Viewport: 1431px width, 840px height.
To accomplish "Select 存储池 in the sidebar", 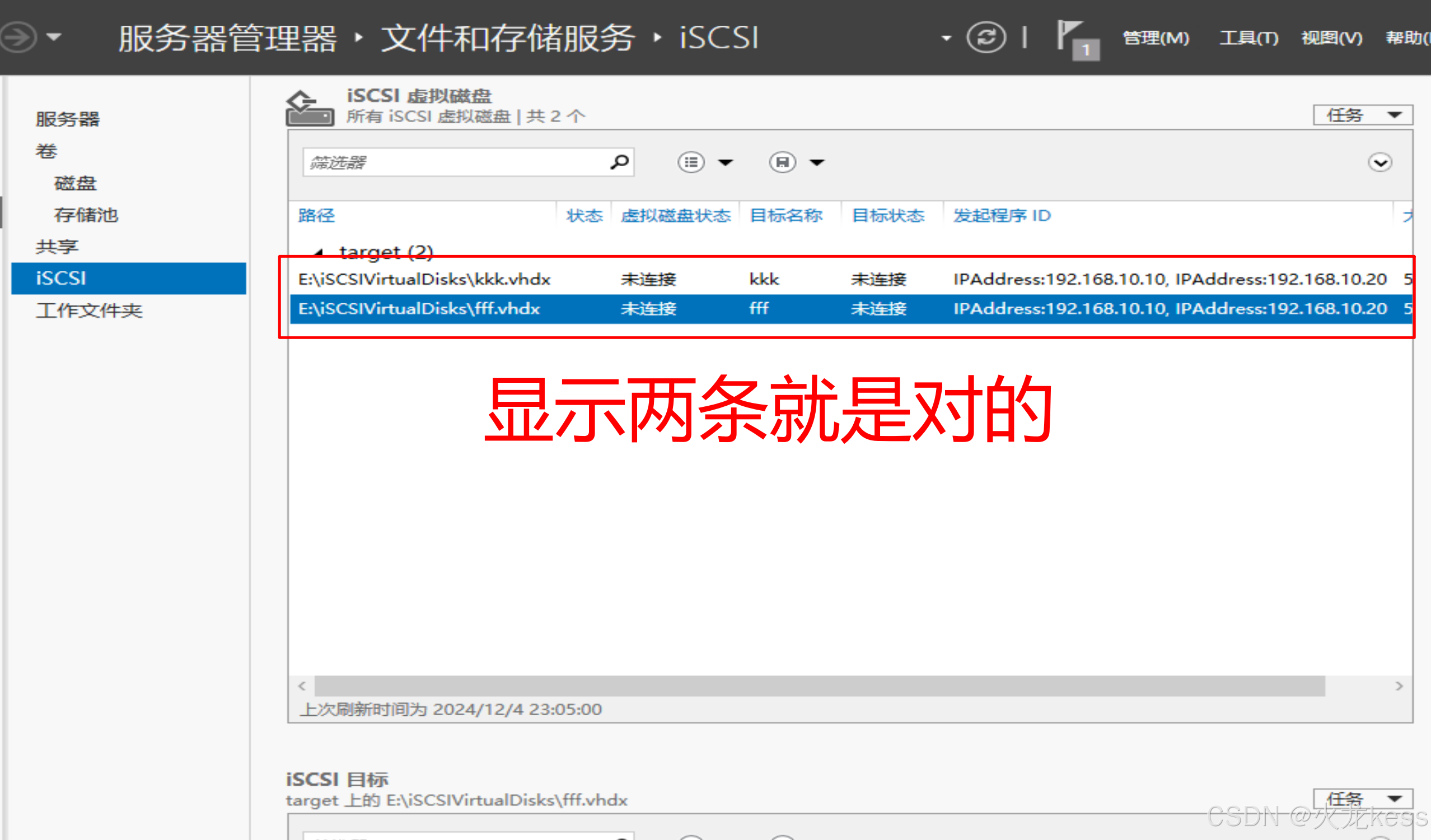I will (x=86, y=215).
